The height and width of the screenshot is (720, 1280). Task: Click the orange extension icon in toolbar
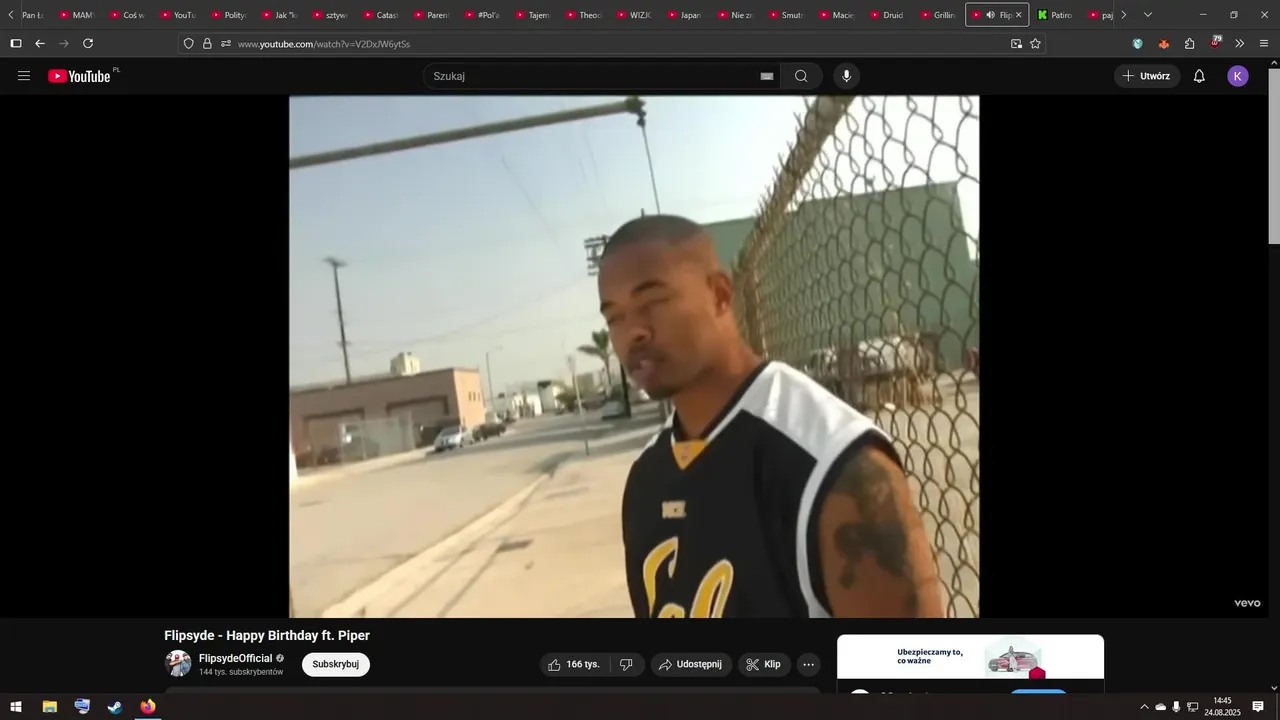coord(1163,43)
